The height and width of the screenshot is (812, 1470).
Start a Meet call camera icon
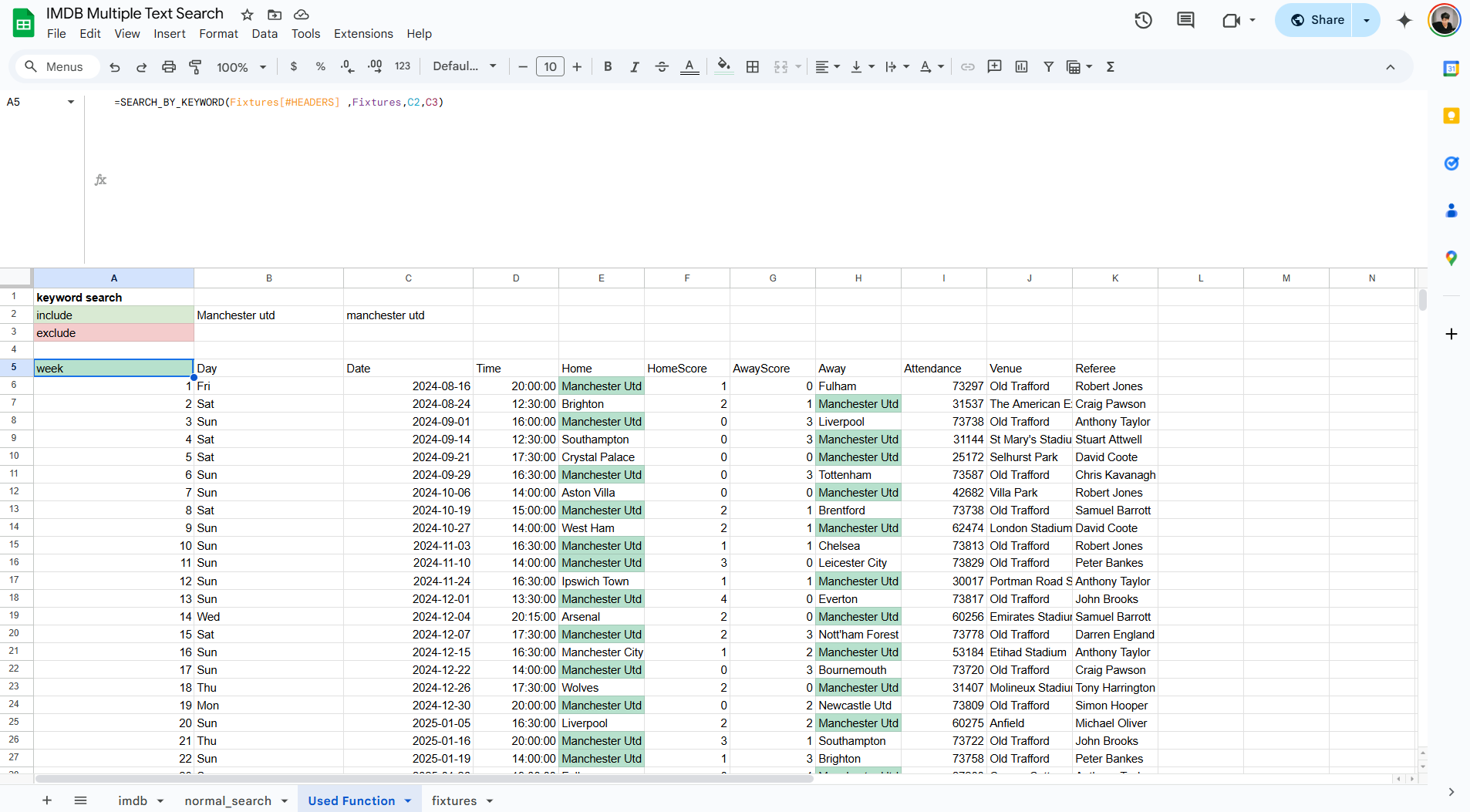(1231, 21)
